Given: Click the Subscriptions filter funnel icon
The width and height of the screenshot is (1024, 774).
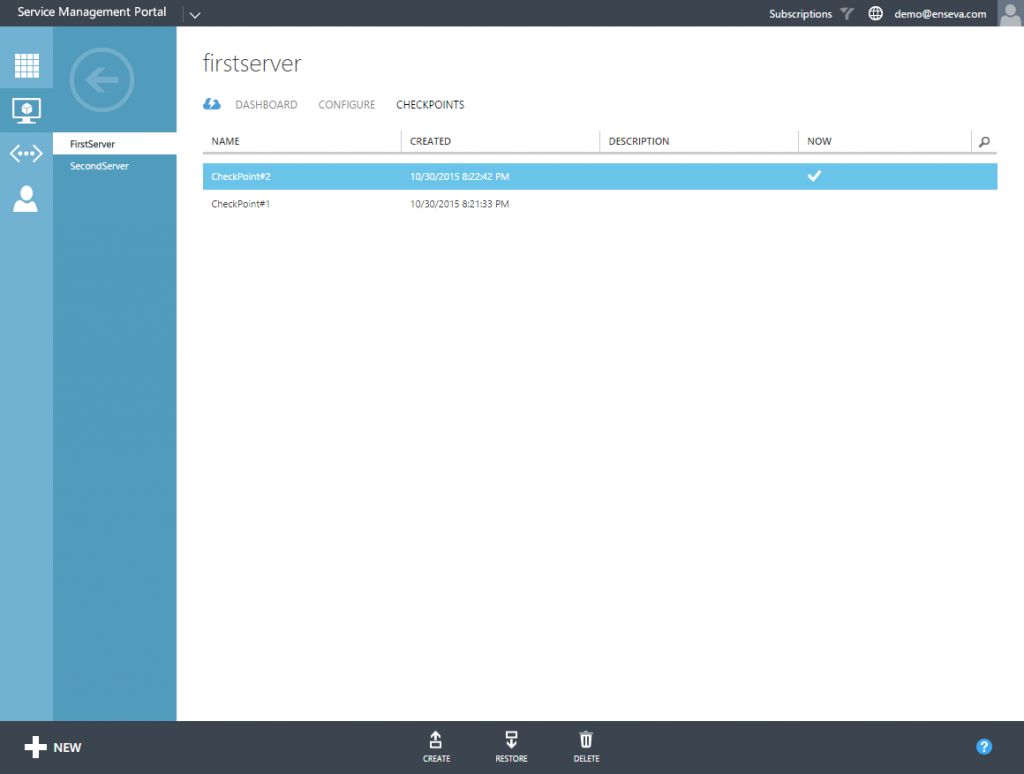Looking at the screenshot, I should (x=847, y=14).
